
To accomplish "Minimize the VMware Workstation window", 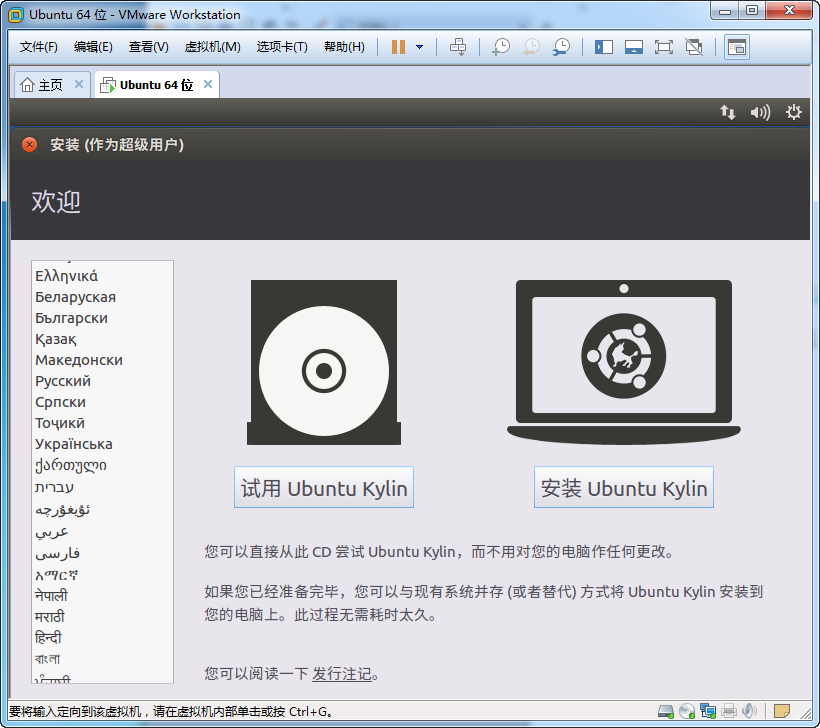I will click(725, 11).
